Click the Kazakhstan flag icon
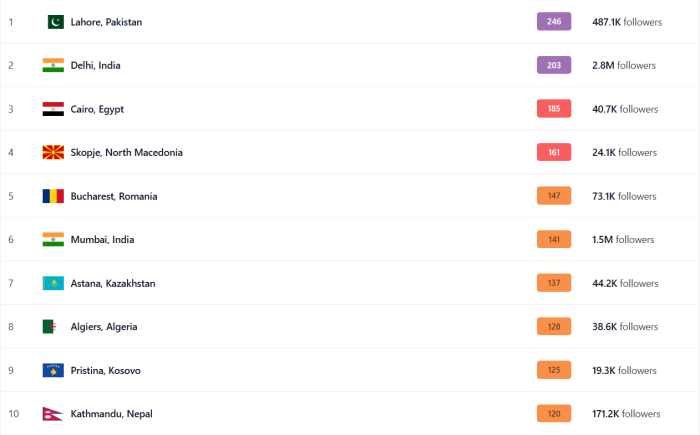 point(53,283)
